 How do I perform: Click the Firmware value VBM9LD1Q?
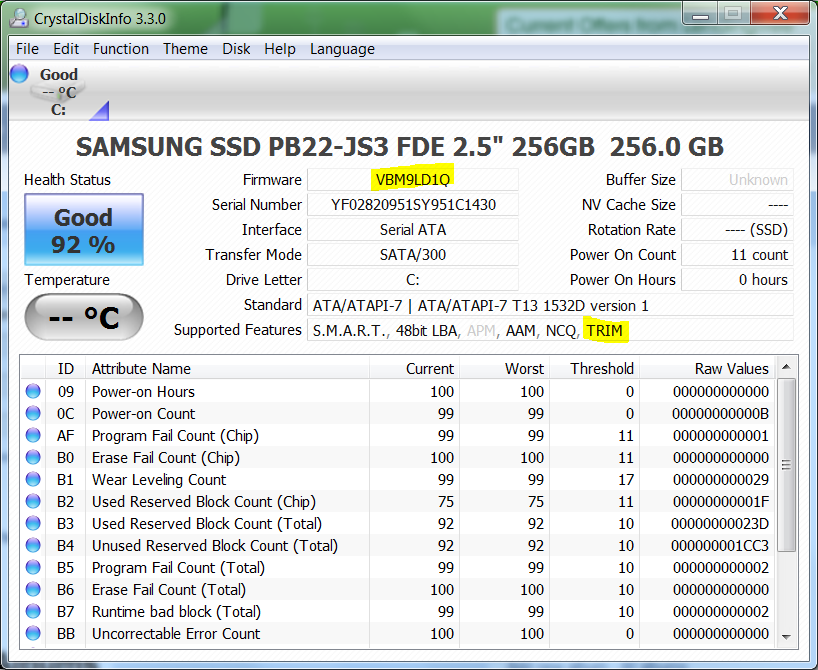[413, 180]
